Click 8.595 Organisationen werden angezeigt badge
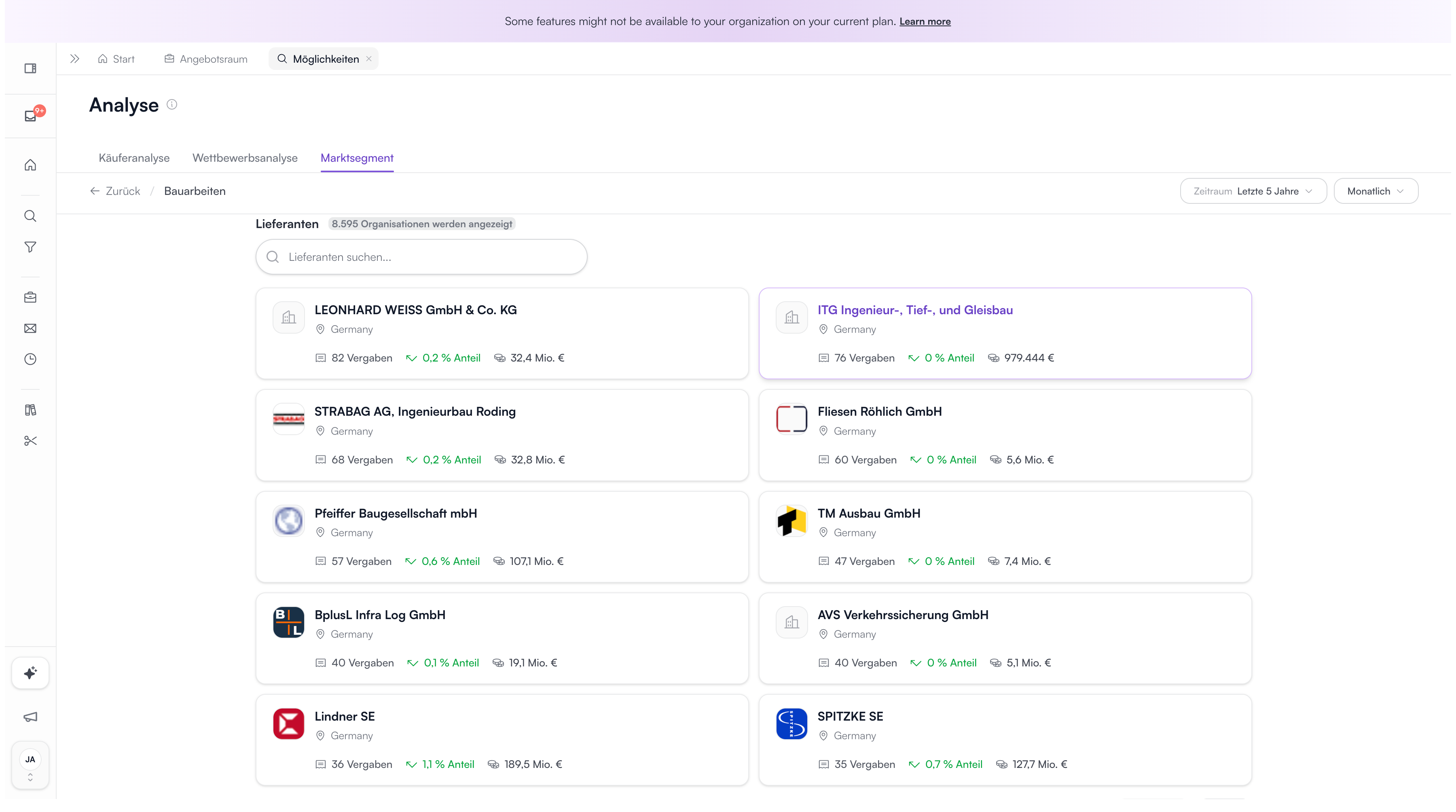Viewport: 1456px width, 812px height. [x=422, y=224]
